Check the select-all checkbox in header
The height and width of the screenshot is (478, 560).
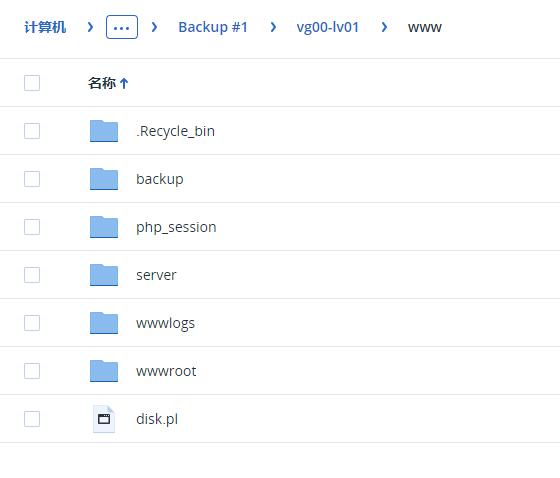pyautogui.click(x=32, y=83)
